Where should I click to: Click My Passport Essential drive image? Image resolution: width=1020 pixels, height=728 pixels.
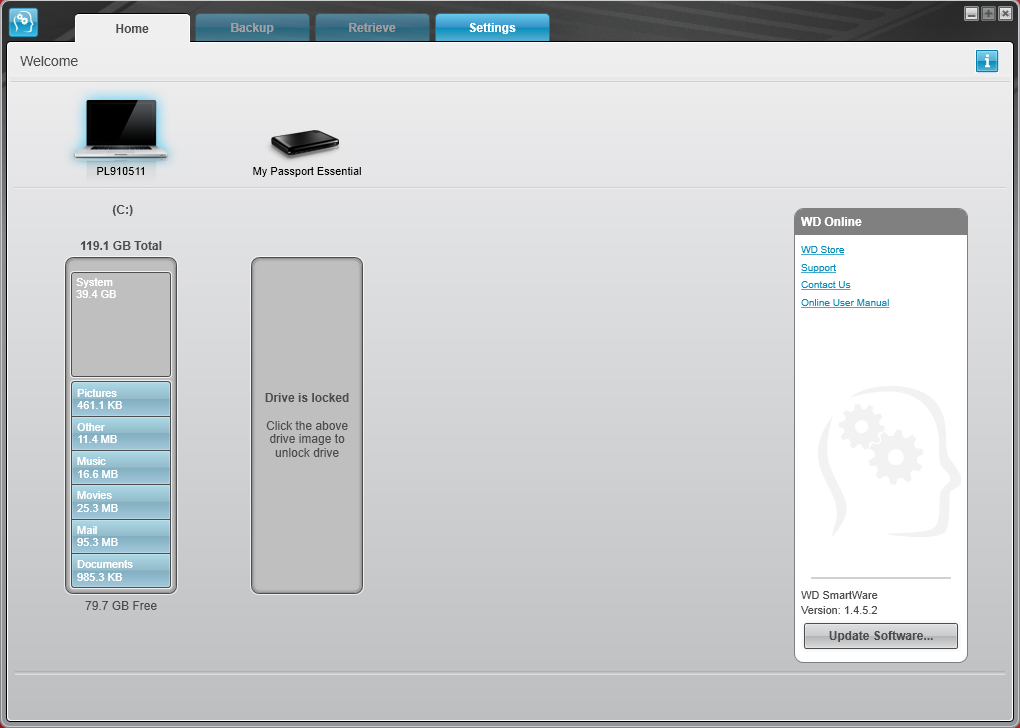coord(305,143)
